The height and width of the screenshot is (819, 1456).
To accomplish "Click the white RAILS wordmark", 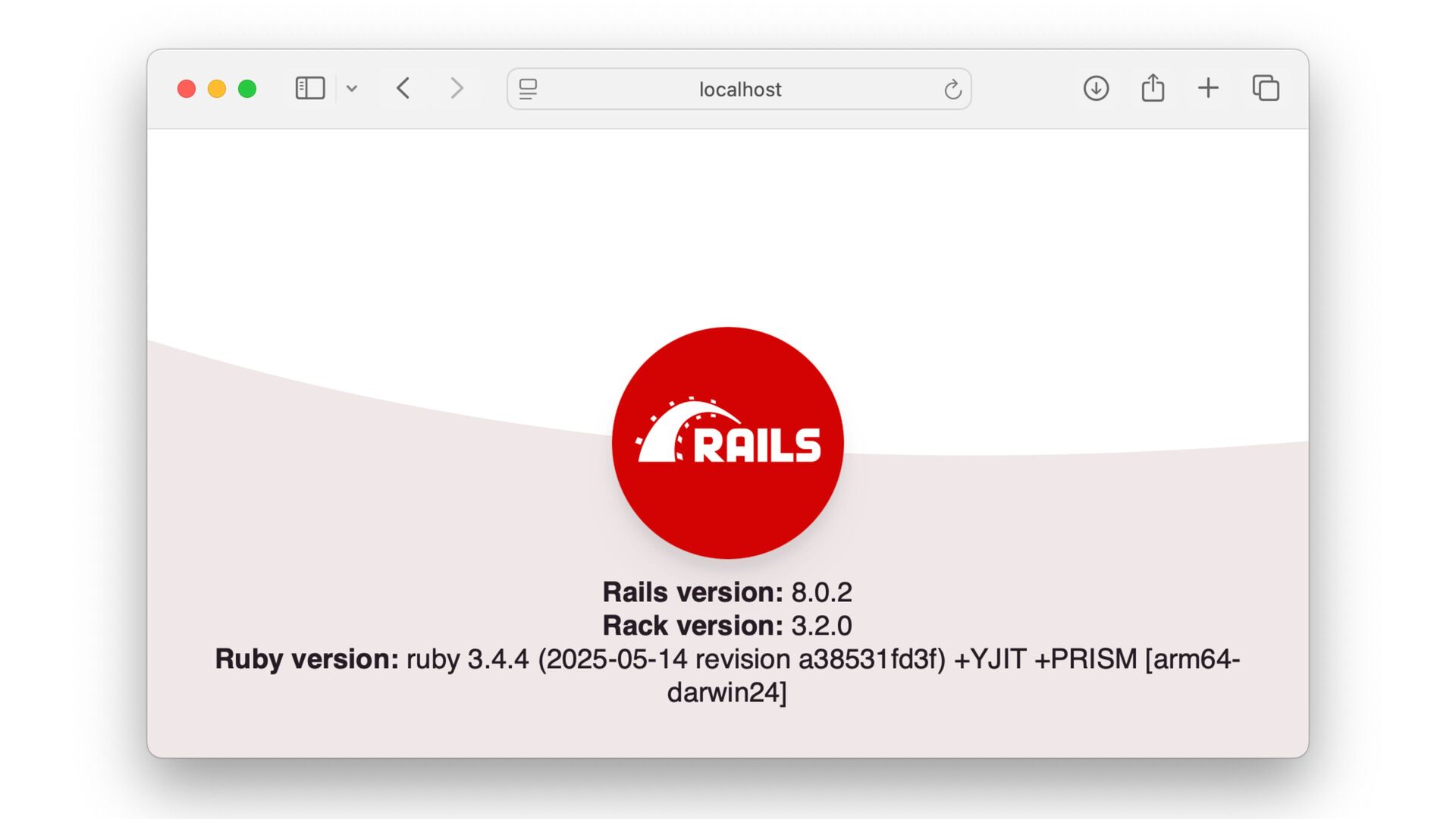I will (x=757, y=445).
